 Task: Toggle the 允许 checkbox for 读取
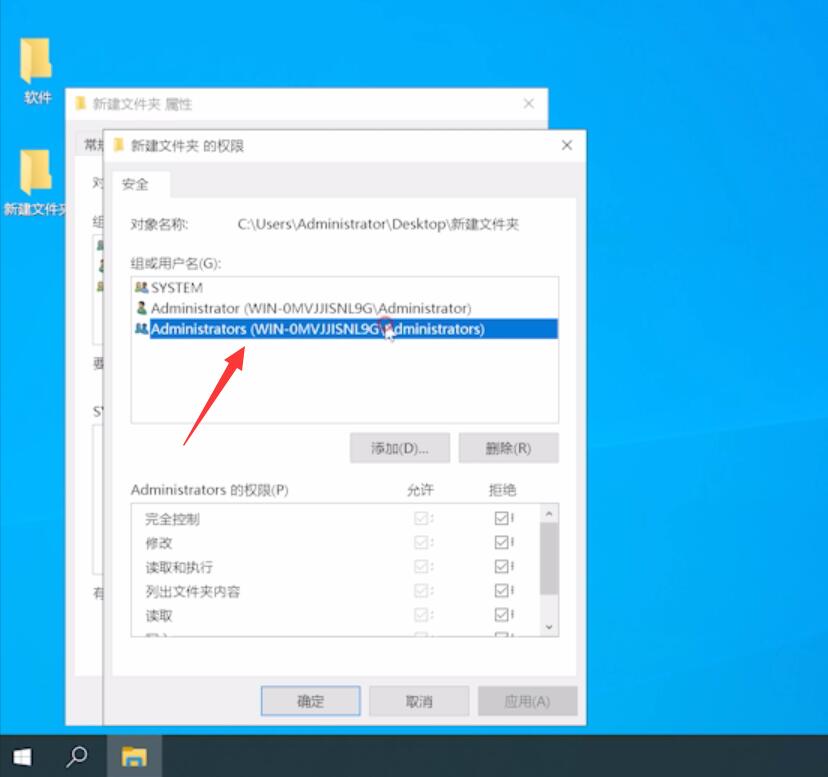(x=421, y=614)
